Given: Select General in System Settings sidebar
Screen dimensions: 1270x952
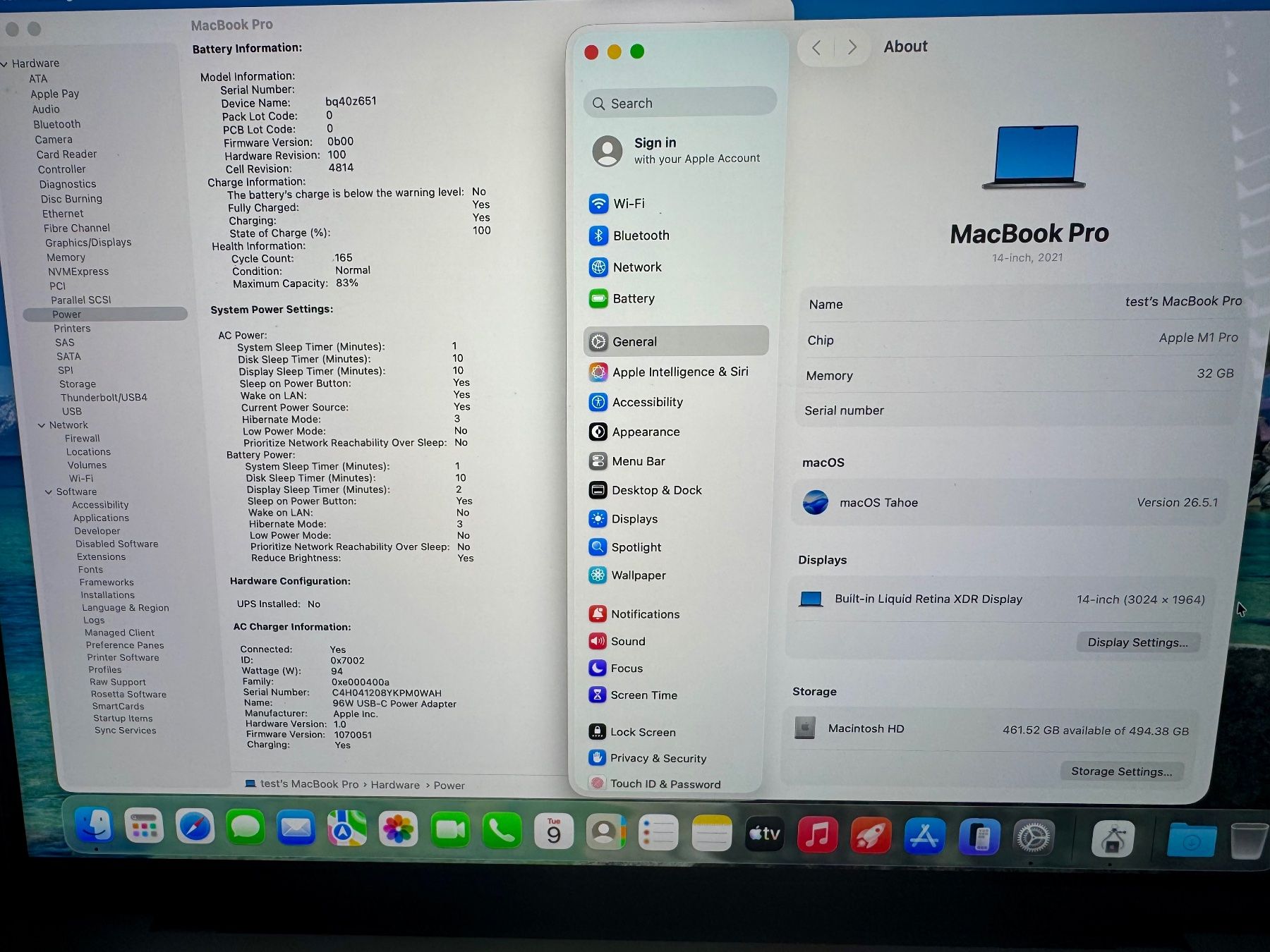Looking at the screenshot, I should point(675,341).
